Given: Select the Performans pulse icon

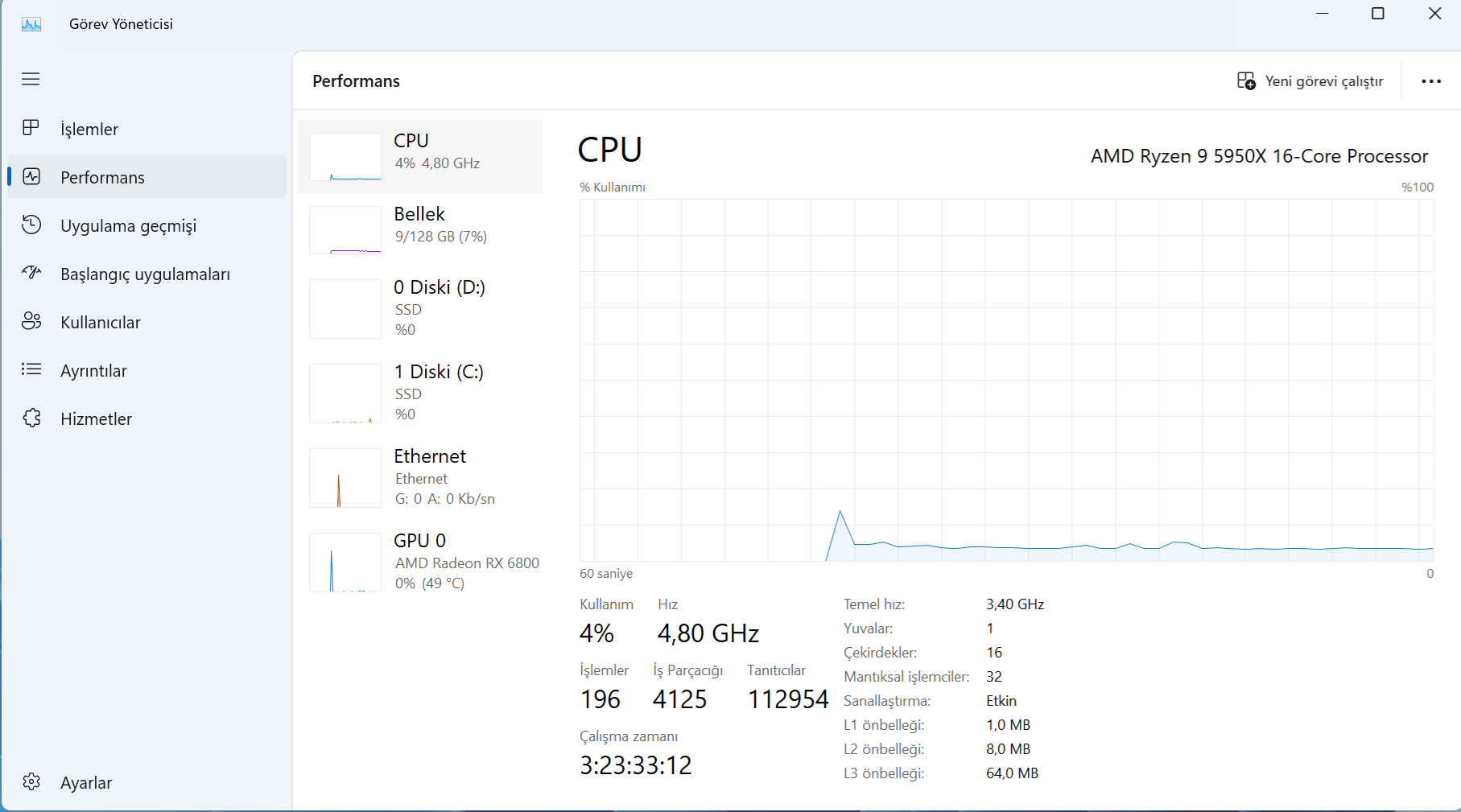Looking at the screenshot, I should tap(31, 176).
